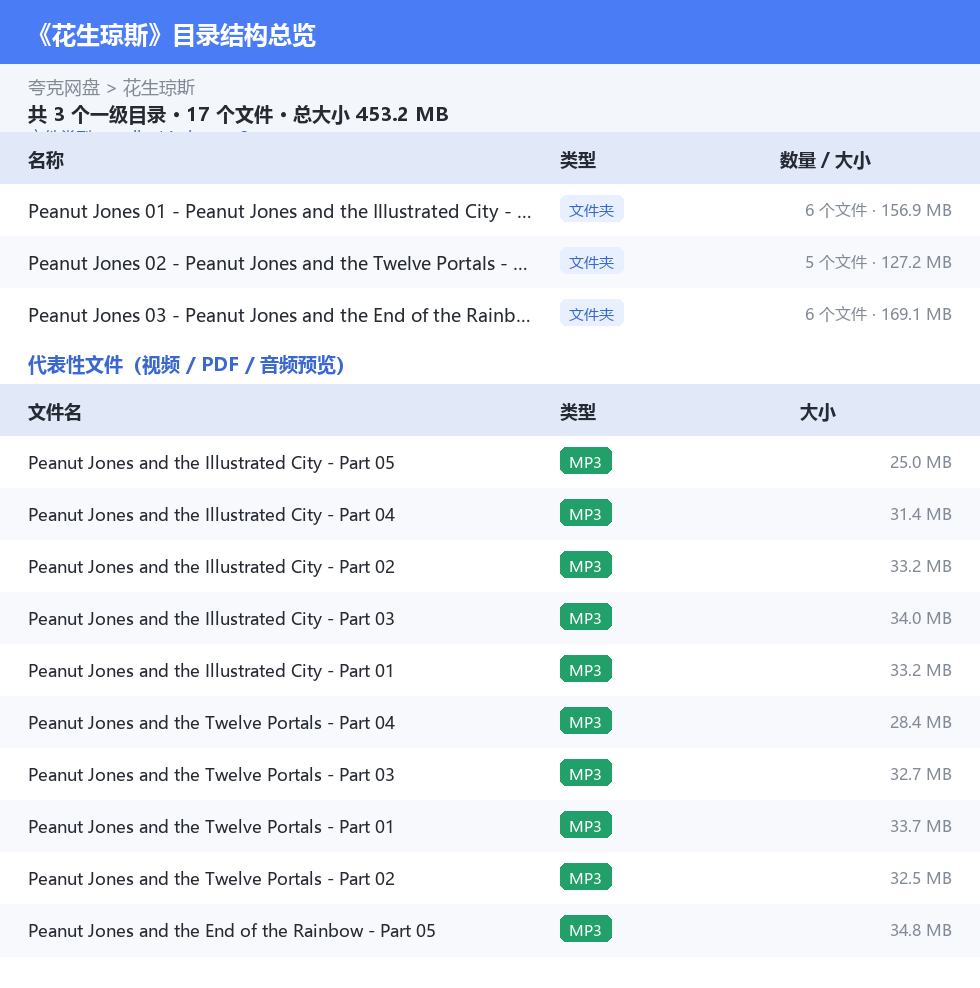
Task: Click the 33.7 MB size value
Action: [920, 826]
